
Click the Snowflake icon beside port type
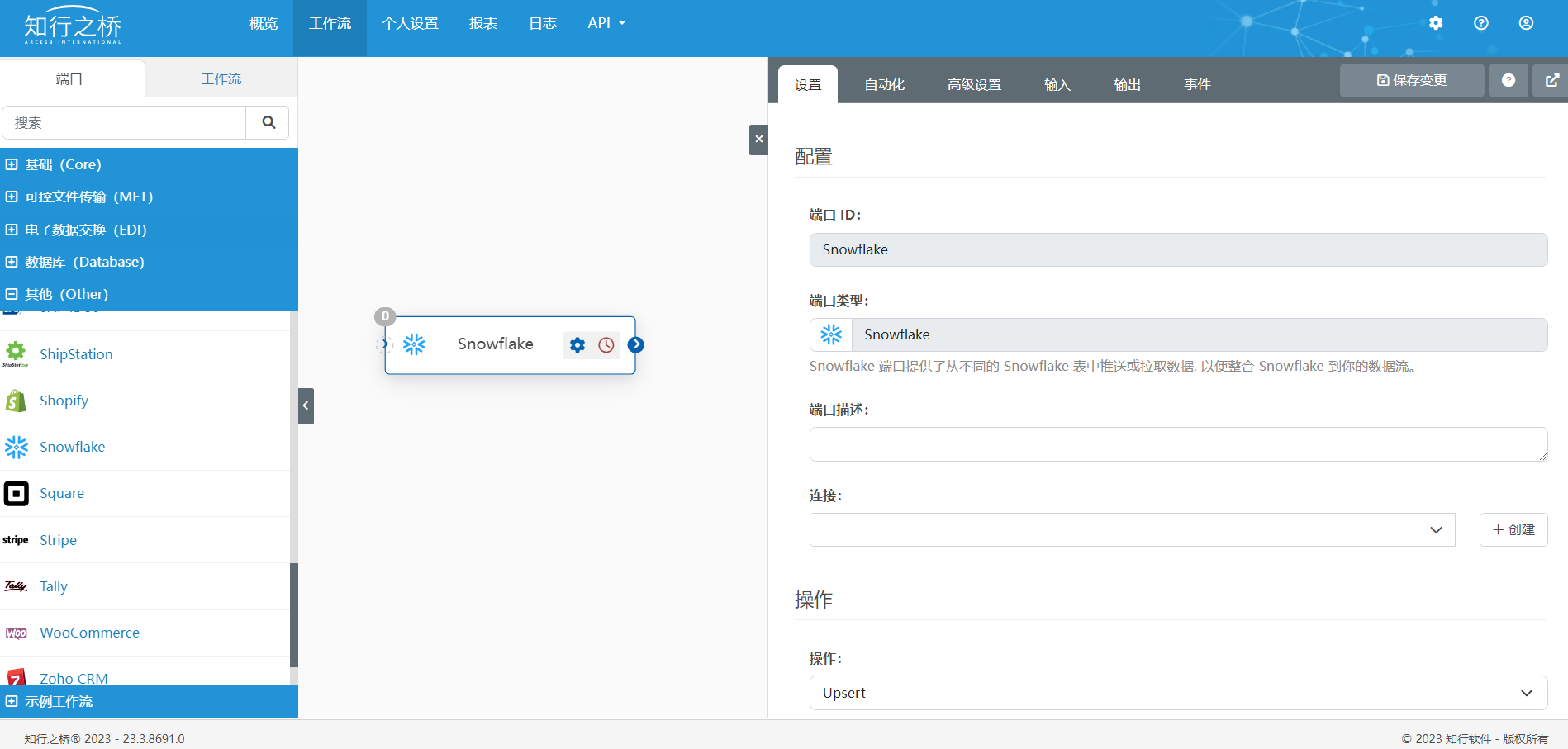(831, 334)
